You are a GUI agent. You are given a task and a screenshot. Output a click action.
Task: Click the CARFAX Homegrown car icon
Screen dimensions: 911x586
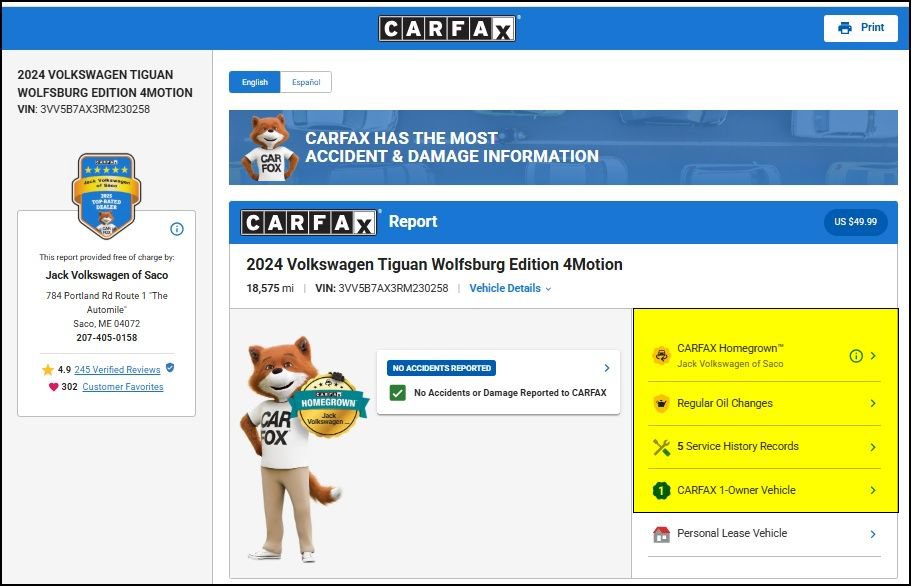[x=661, y=355]
